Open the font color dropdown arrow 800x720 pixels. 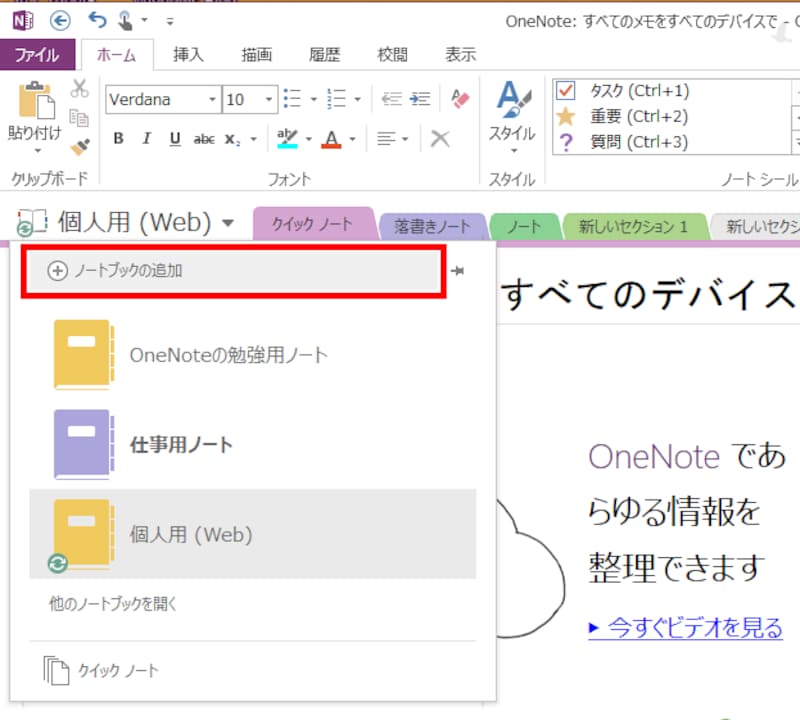point(352,138)
